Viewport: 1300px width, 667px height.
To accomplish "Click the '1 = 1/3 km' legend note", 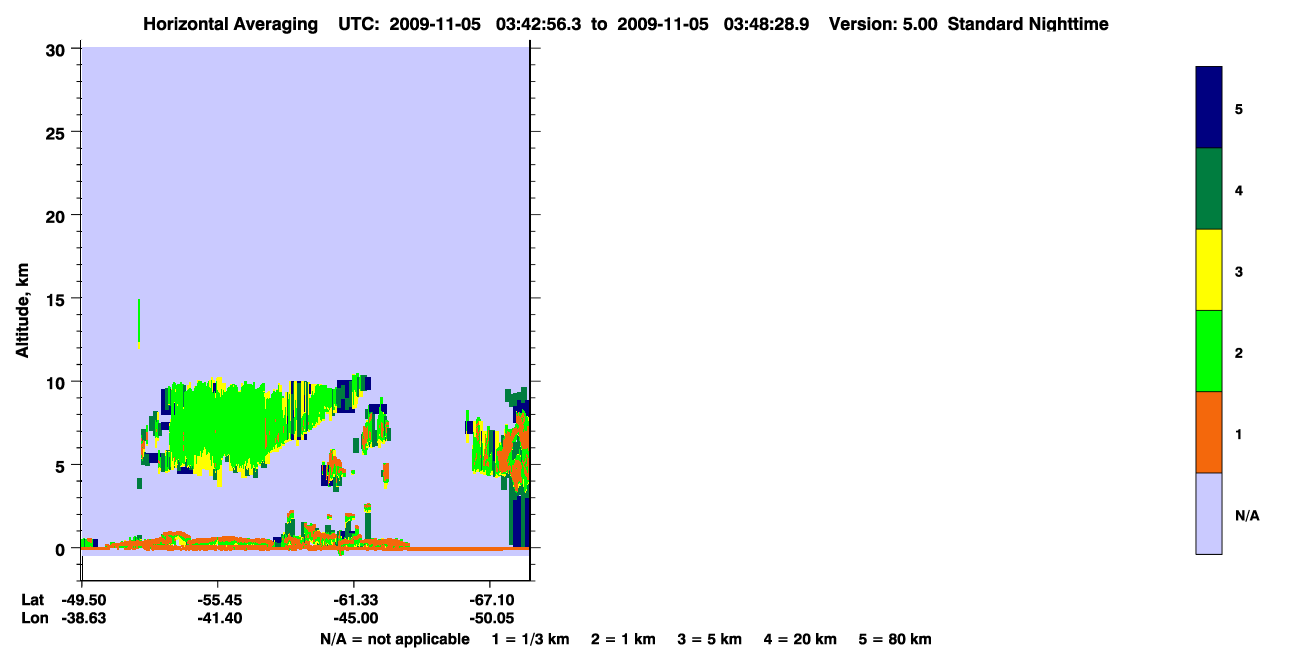I will [x=530, y=640].
